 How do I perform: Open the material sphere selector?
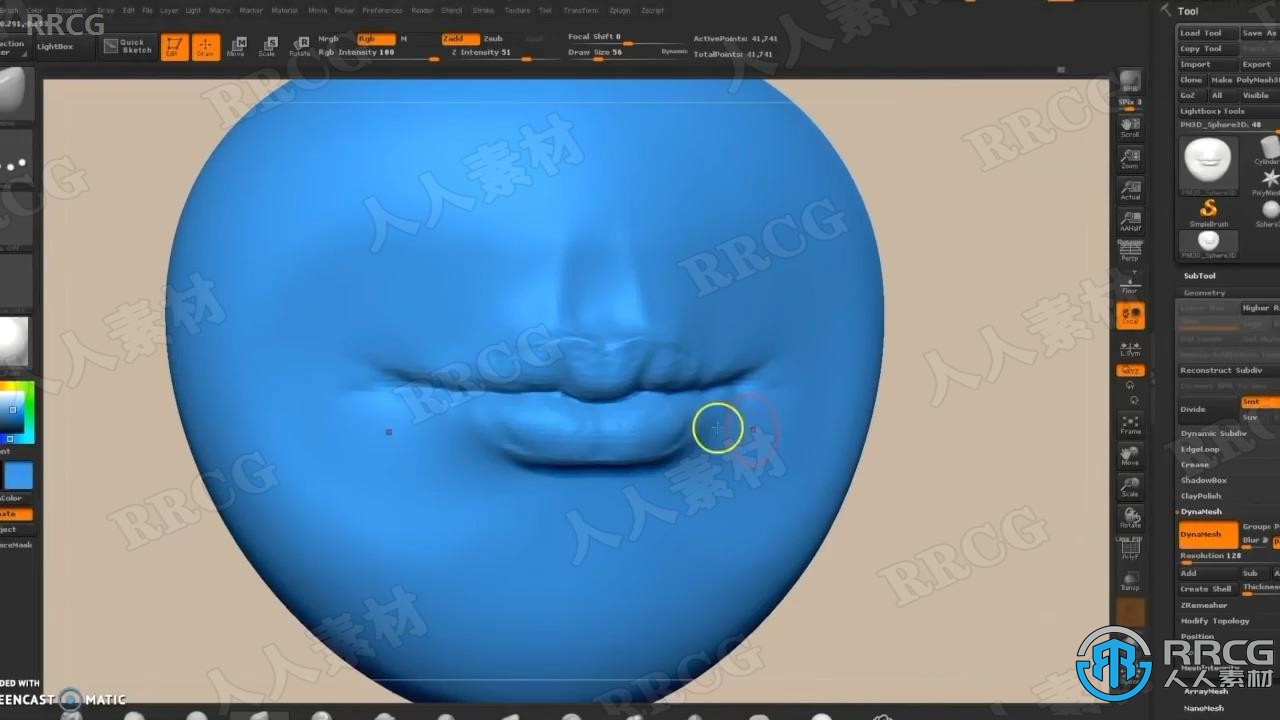pos(14,342)
